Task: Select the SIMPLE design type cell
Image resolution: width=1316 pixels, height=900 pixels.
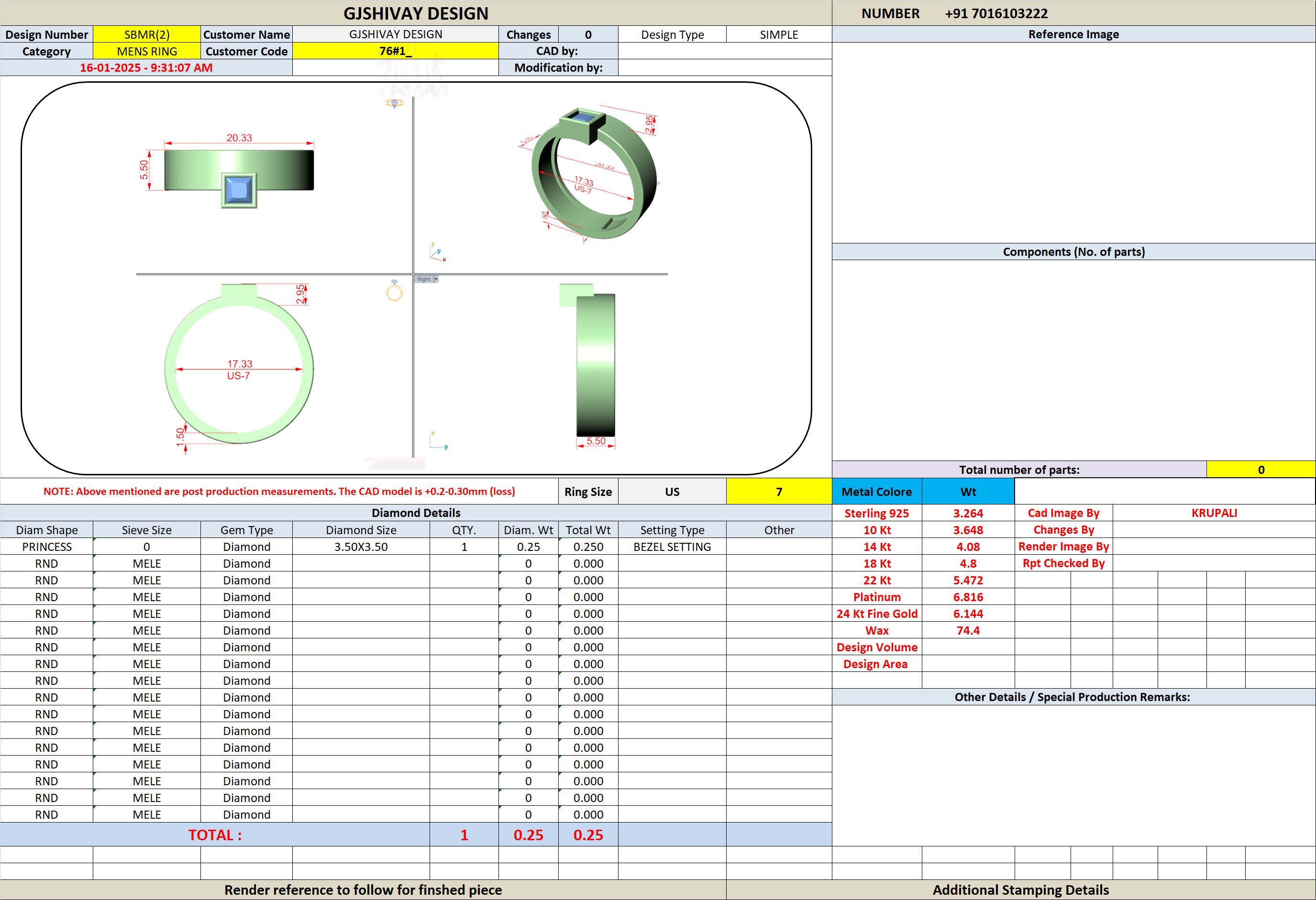Action: click(779, 34)
